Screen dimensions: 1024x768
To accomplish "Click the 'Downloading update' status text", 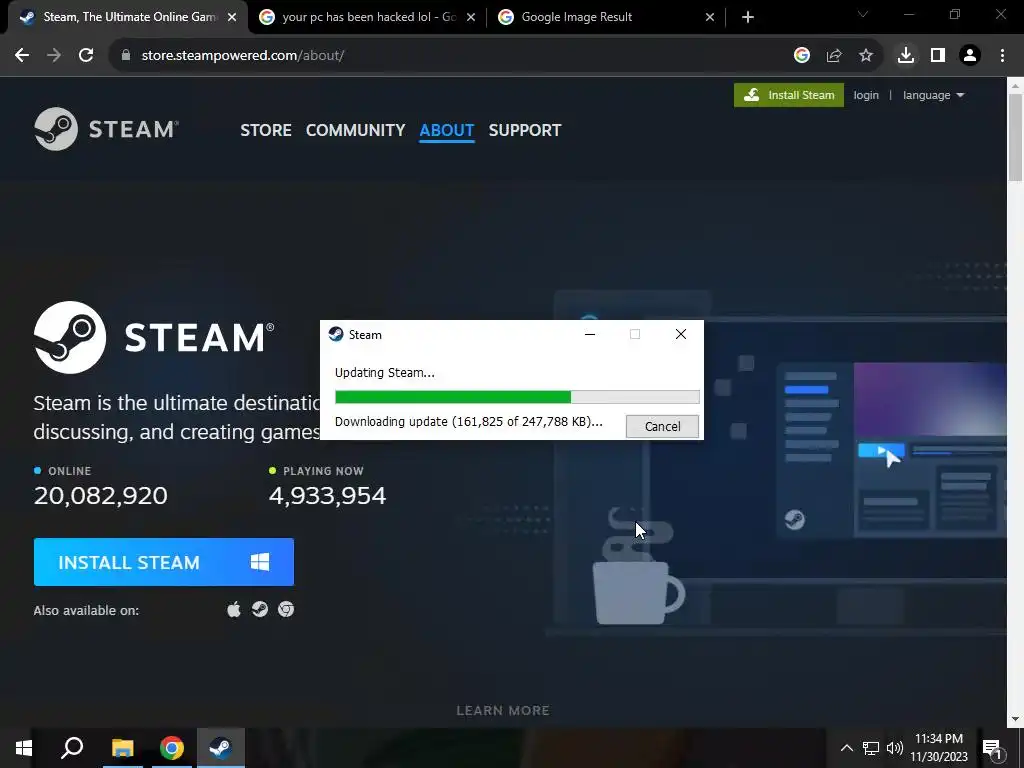I will [x=468, y=422].
